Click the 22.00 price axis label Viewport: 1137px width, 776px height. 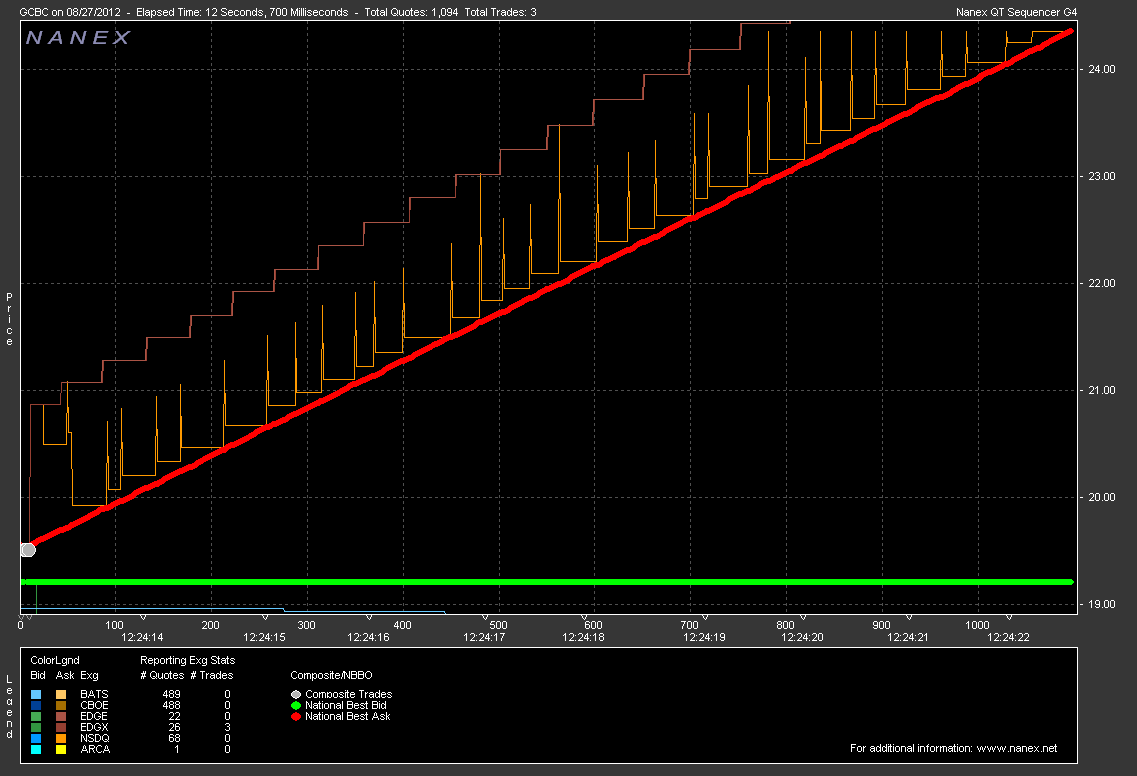tap(1101, 284)
